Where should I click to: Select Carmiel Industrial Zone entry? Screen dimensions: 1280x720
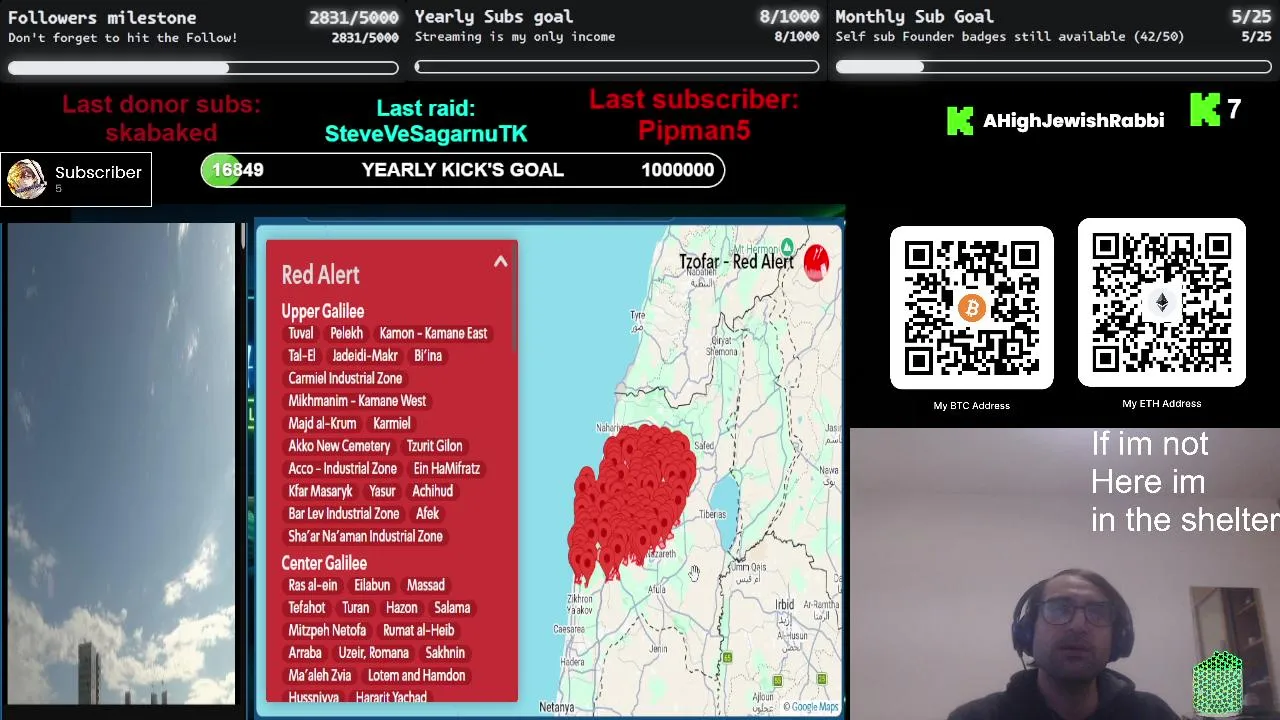pos(345,378)
